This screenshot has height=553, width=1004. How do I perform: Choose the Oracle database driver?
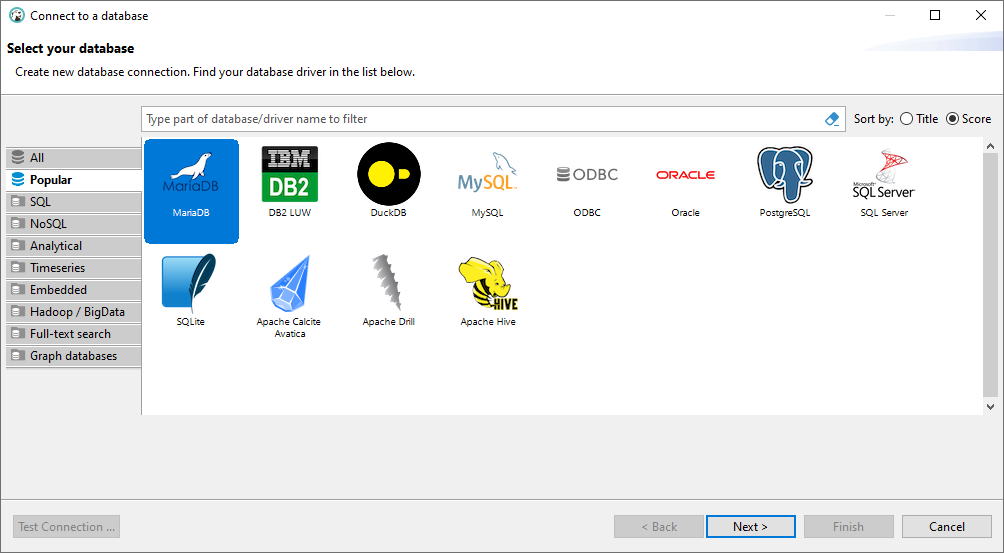pos(685,180)
